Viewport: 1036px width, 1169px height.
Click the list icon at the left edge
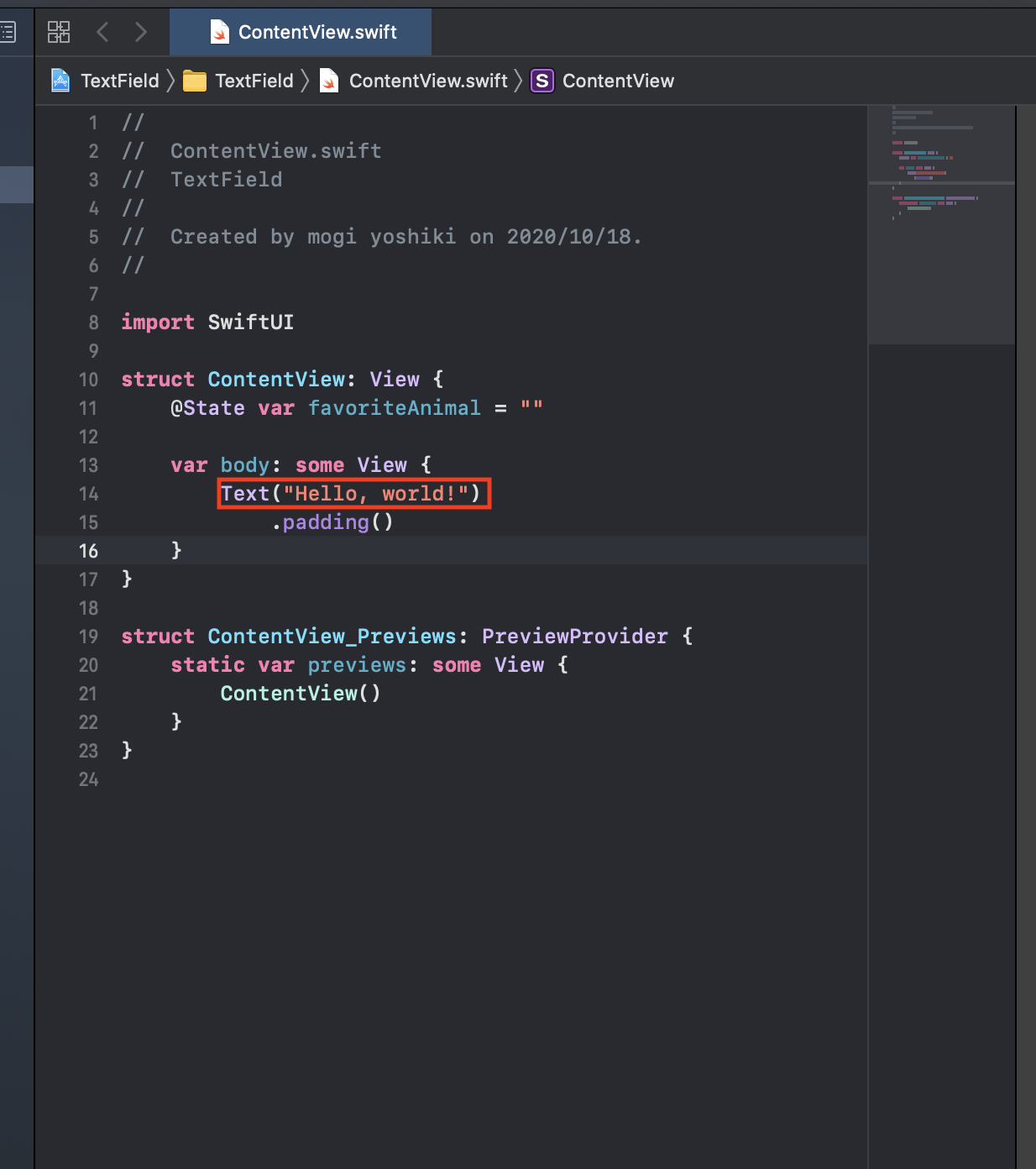pos(7,32)
